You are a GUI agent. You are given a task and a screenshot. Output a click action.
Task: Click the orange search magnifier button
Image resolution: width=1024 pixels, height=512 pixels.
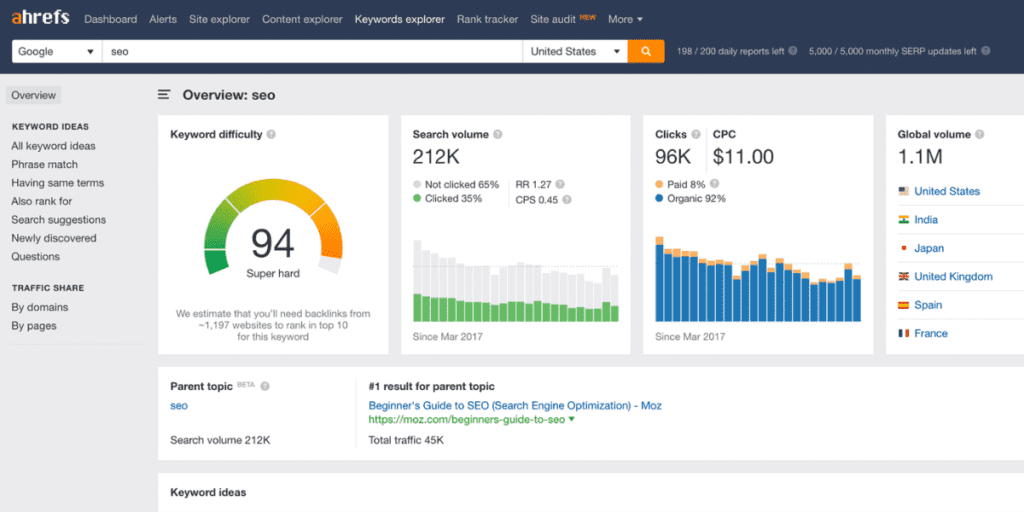[x=646, y=51]
